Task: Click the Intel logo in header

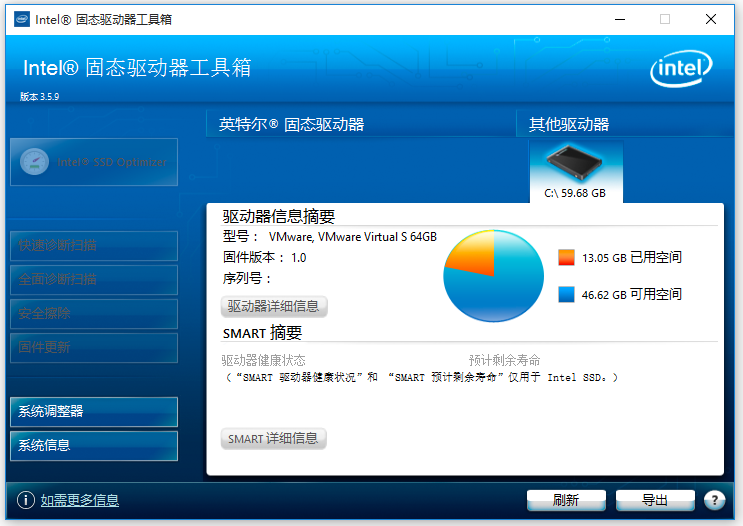Action: (681, 68)
